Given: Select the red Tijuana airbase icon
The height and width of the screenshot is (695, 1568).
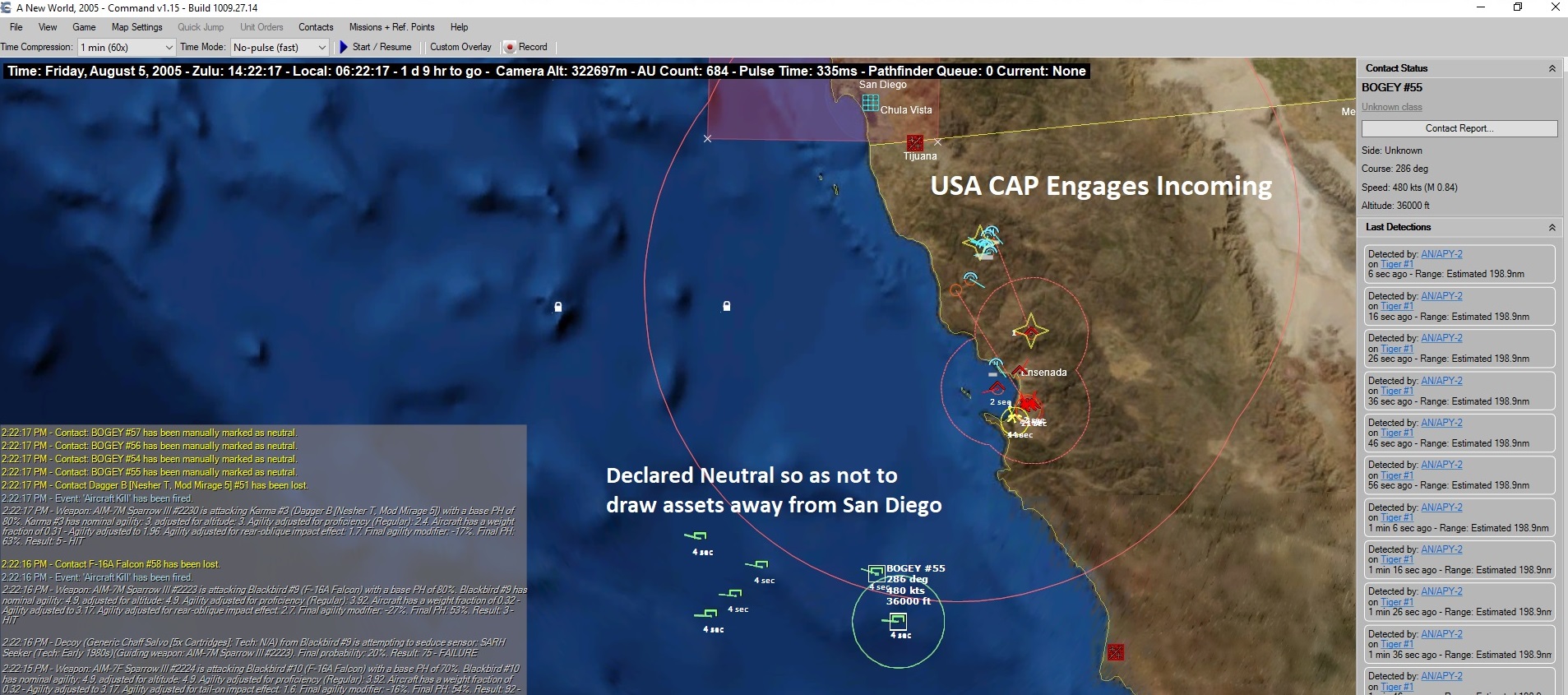Looking at the screenshot, I should 914,142.
